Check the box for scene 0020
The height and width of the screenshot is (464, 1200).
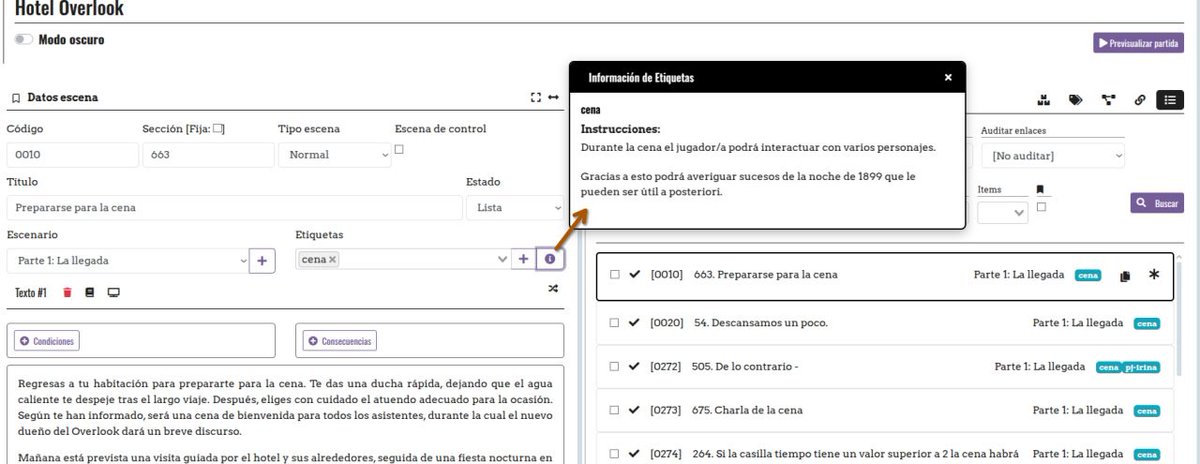click(615, 323)
